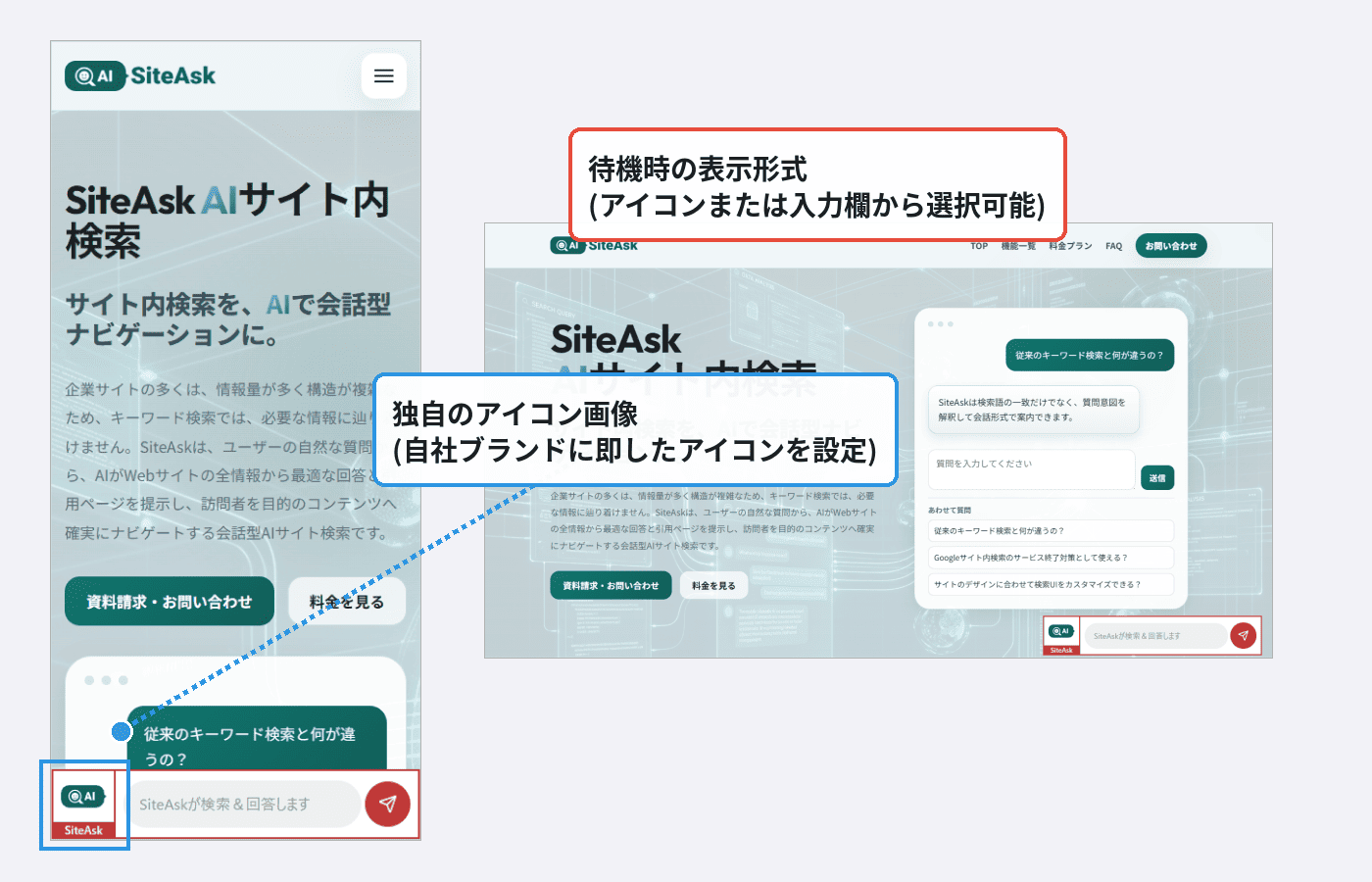Click desktop '資料請求・お問い合わせ' button
Screen dimensions: 1372x882
point(611,585)
